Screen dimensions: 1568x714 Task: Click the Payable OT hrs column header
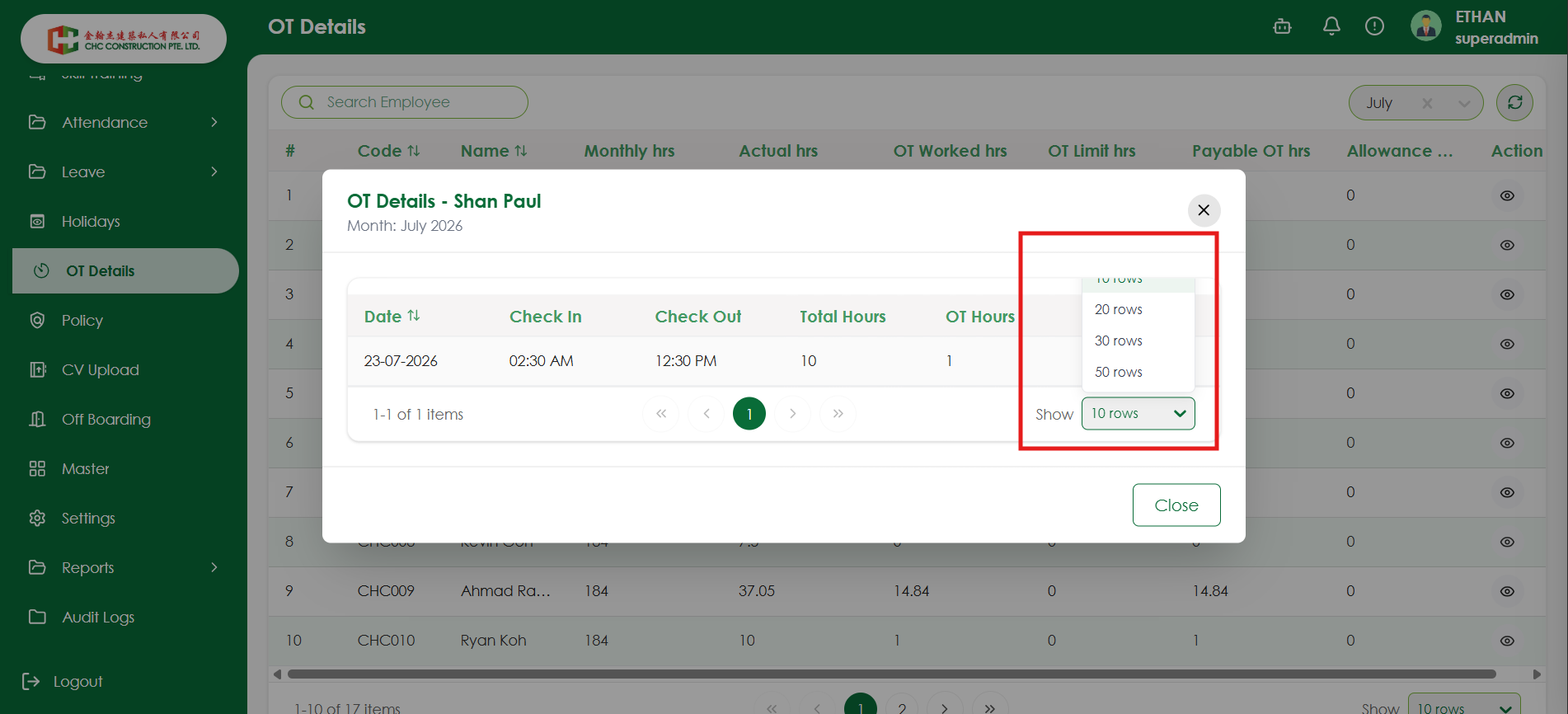coord(1251,151)
